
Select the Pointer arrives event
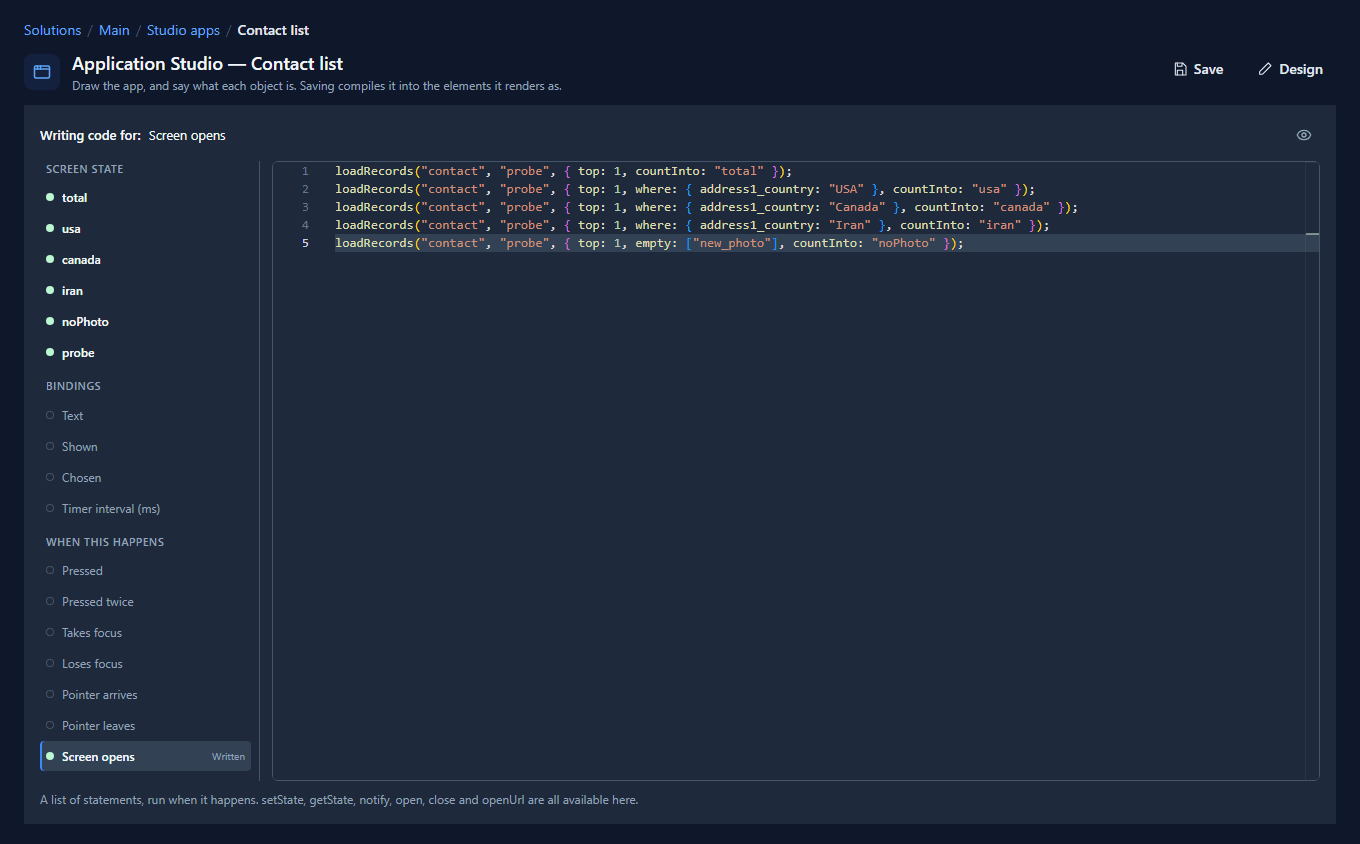[x=145, y=695]
